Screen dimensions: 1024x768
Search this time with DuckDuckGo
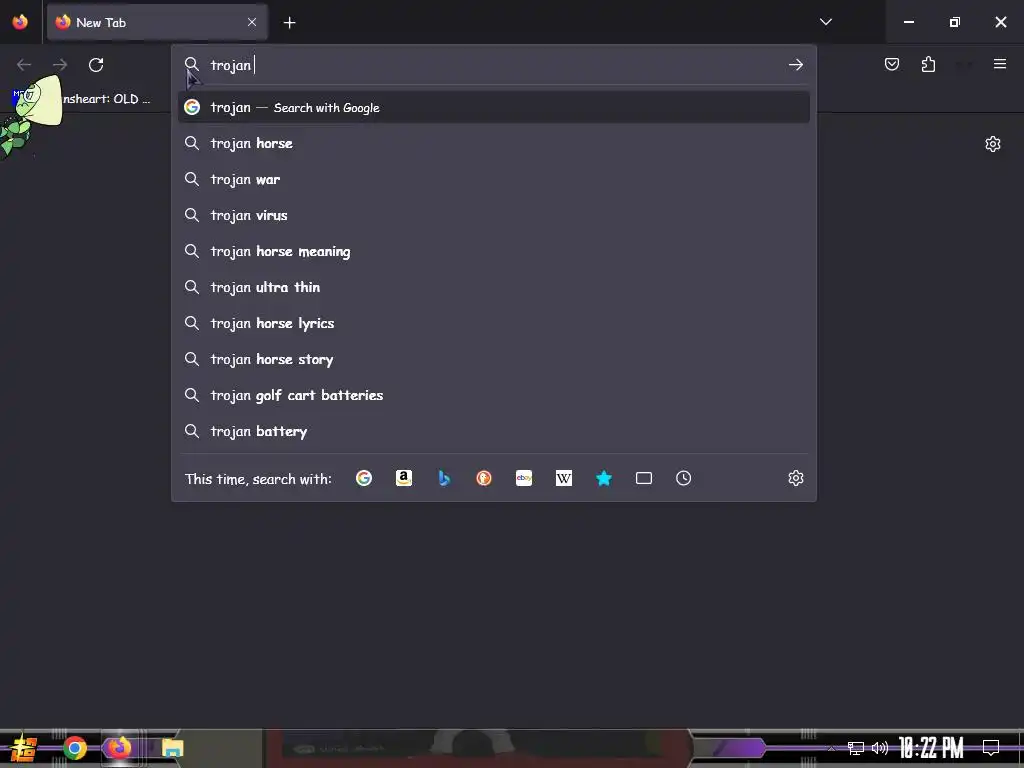484,478
